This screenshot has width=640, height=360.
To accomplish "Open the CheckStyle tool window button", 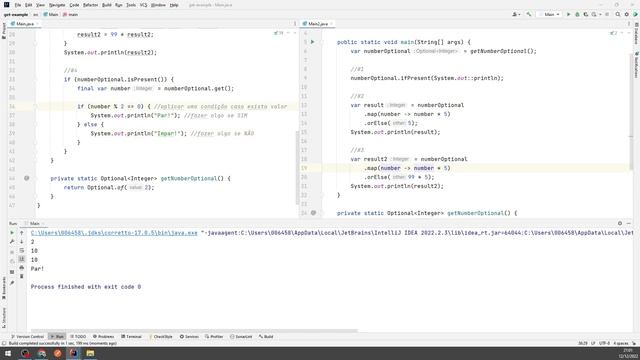I will point(161,337).
